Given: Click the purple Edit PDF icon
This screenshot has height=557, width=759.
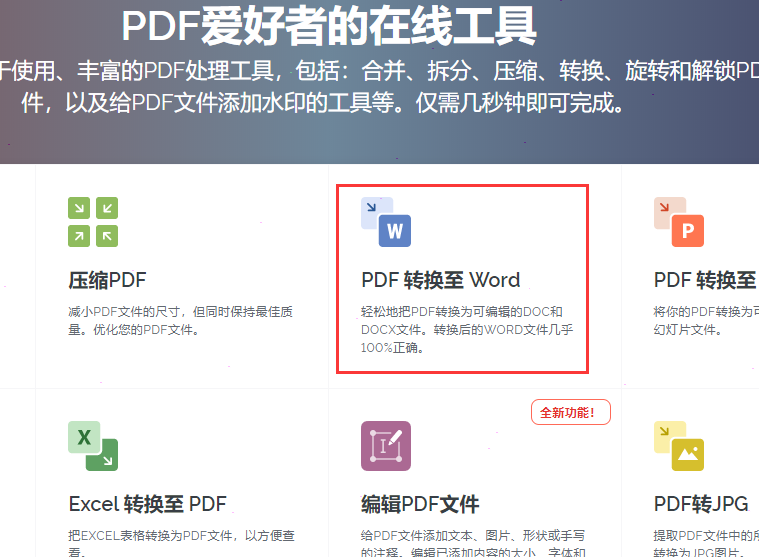Looking at the screenshot, I should point(386,446).
